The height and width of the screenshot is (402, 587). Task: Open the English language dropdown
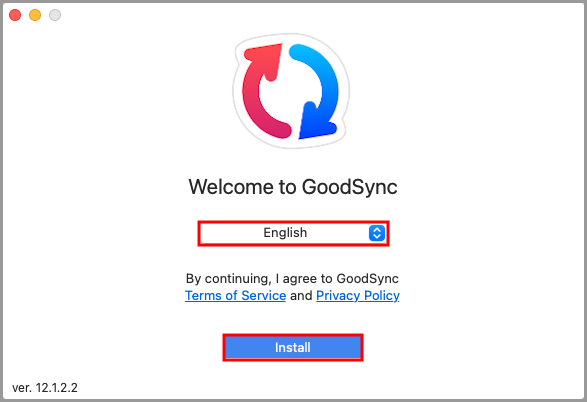coord(294,233)
